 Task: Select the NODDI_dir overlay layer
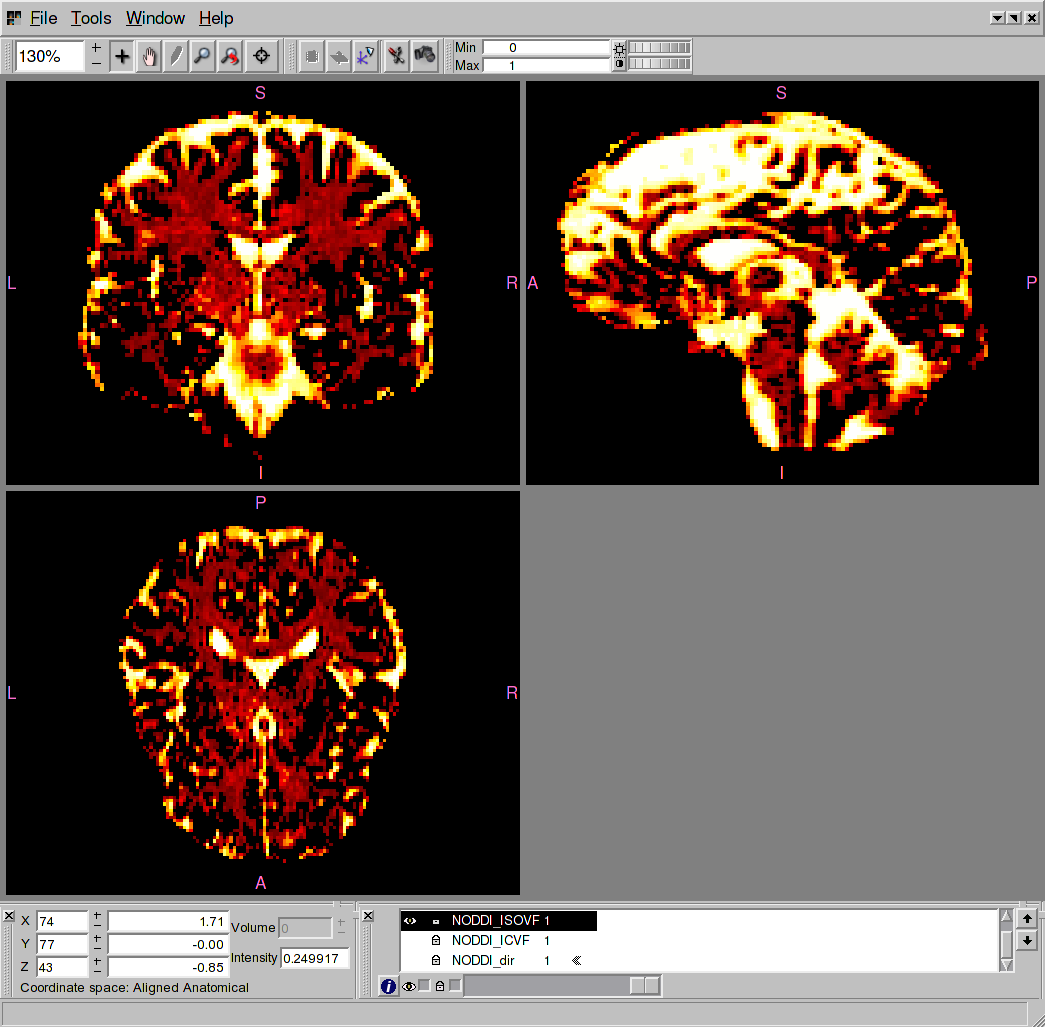point(487,960)
